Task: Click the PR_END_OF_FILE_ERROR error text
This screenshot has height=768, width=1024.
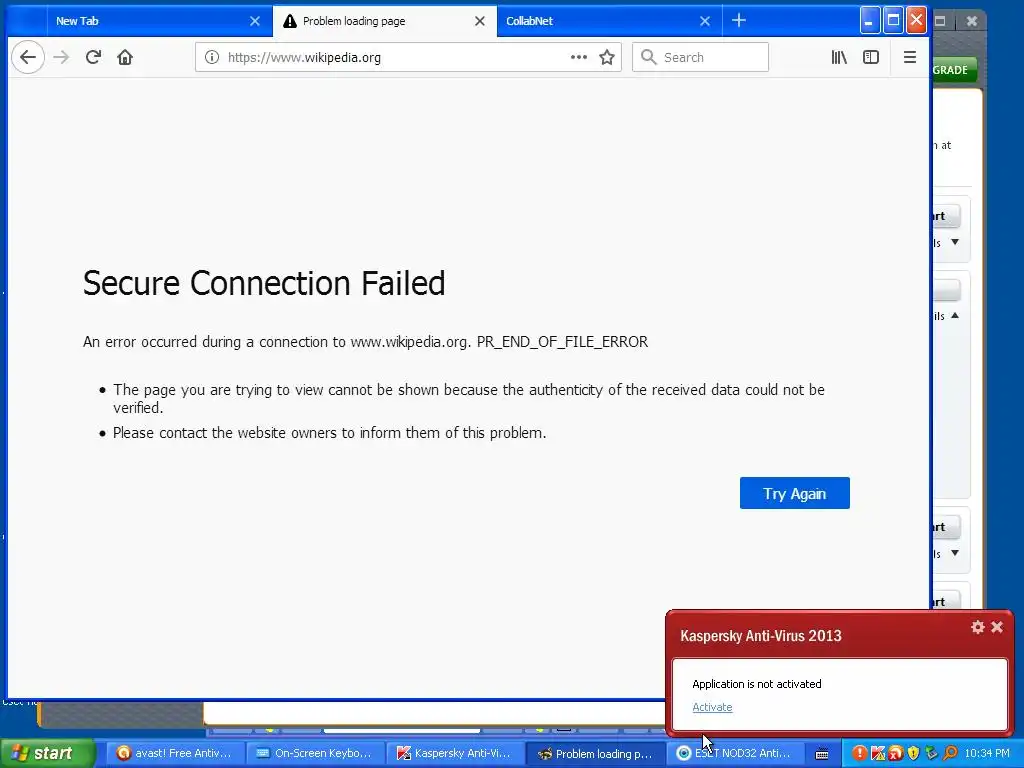Action: [x=562, y=342]
